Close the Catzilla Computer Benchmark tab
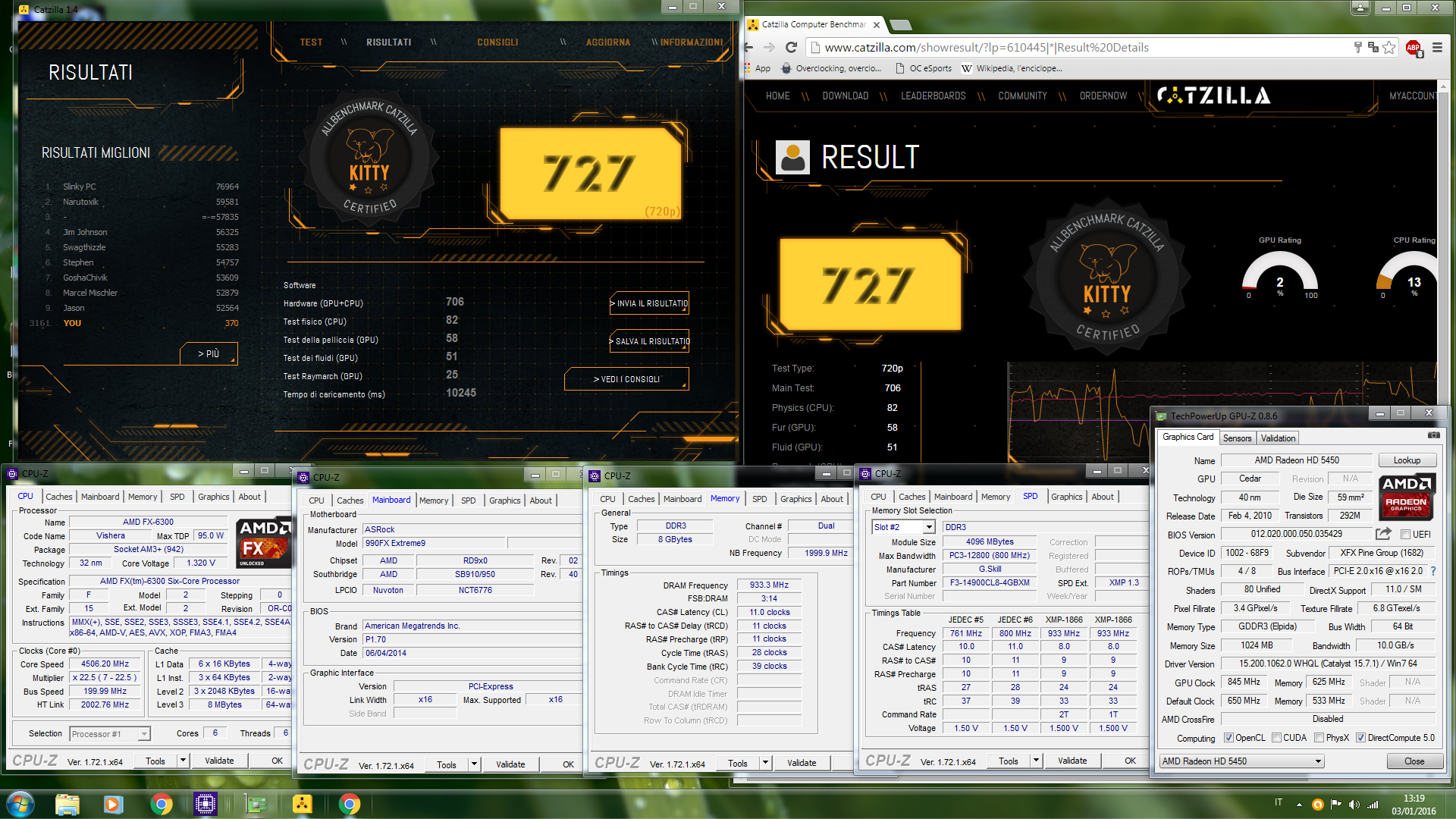The image size is (1456, 819). click(x=877, y=24)
